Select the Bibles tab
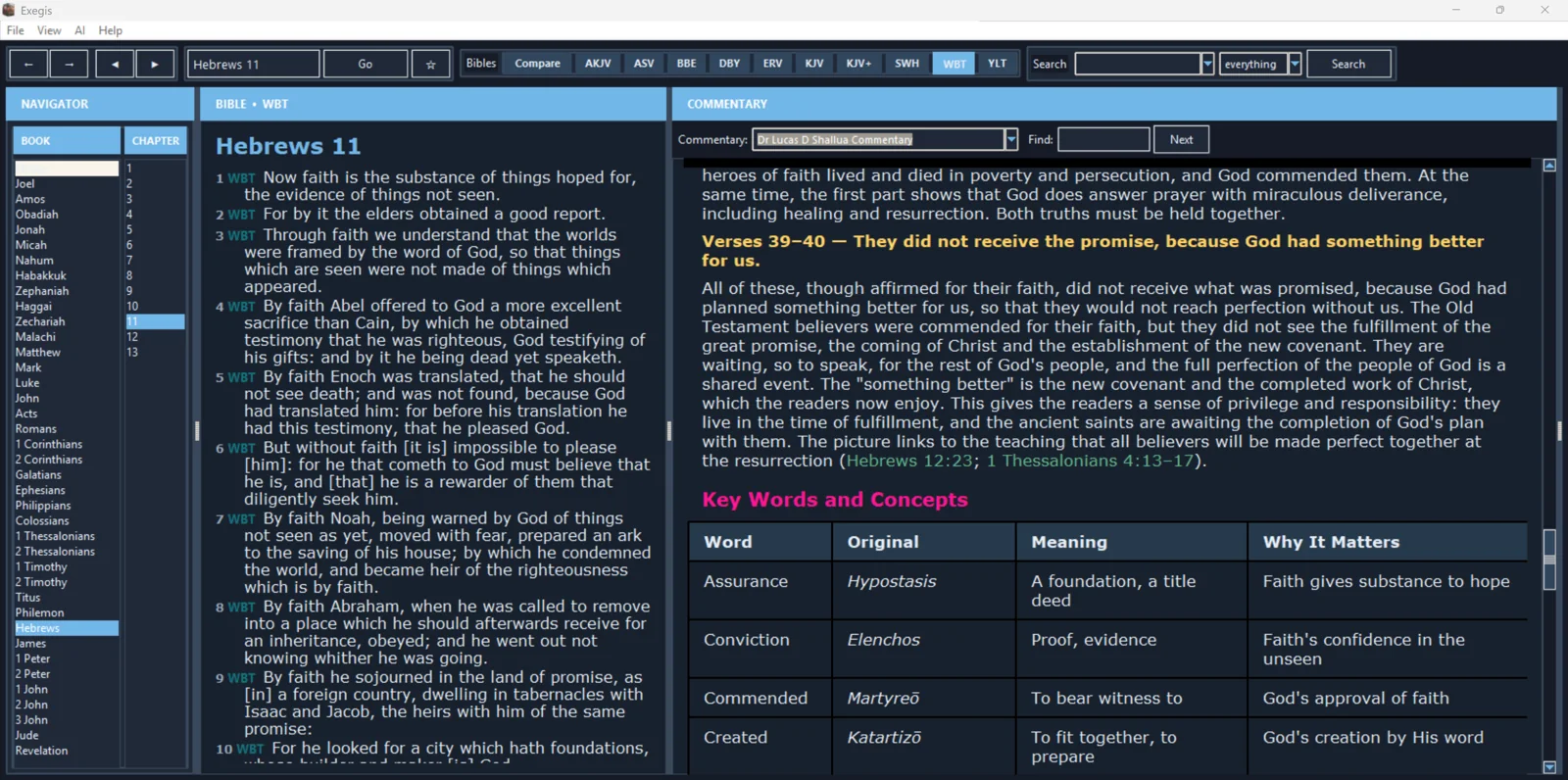 click(x=481, y=63)
